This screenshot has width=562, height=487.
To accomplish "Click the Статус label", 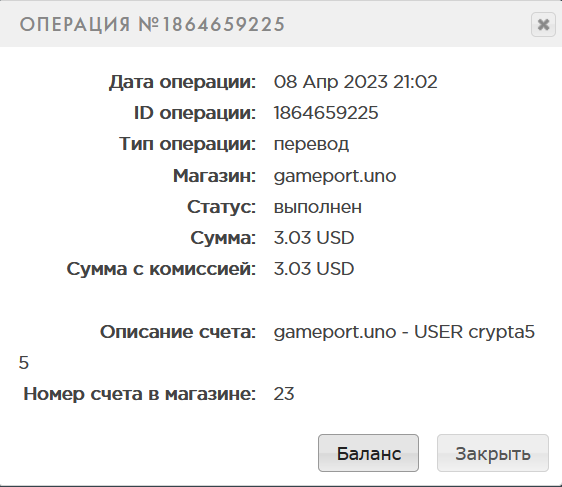I will pos(222,207).
